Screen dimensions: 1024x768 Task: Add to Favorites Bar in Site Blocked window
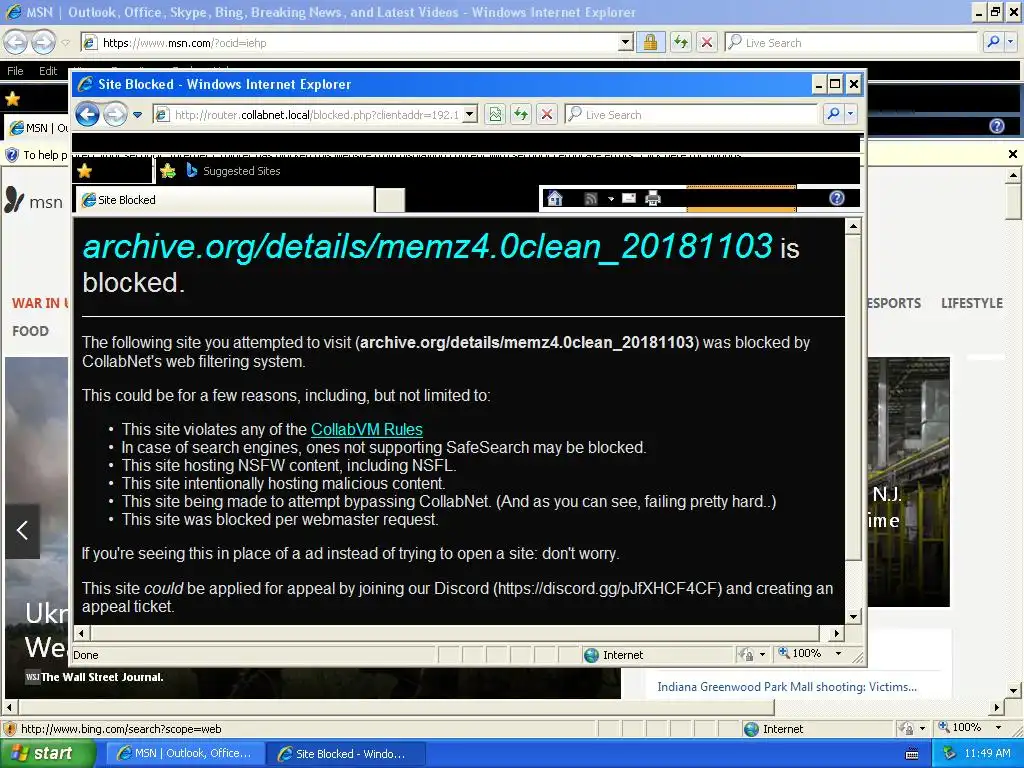pyautogui.click(x=168, y=171)
